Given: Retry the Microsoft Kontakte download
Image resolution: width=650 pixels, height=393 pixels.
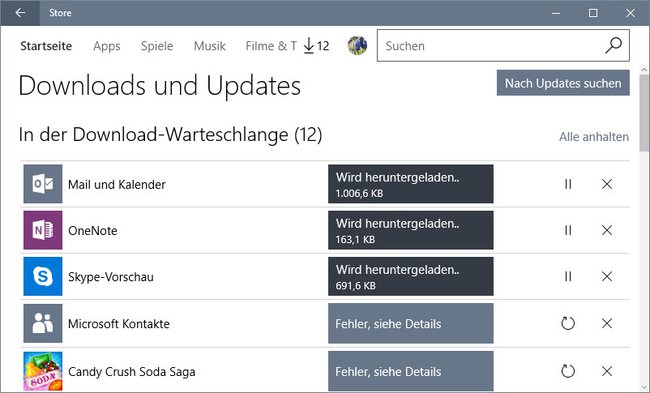Looking at the screenshot, I should pyautogui.click(x=568, y=323).
